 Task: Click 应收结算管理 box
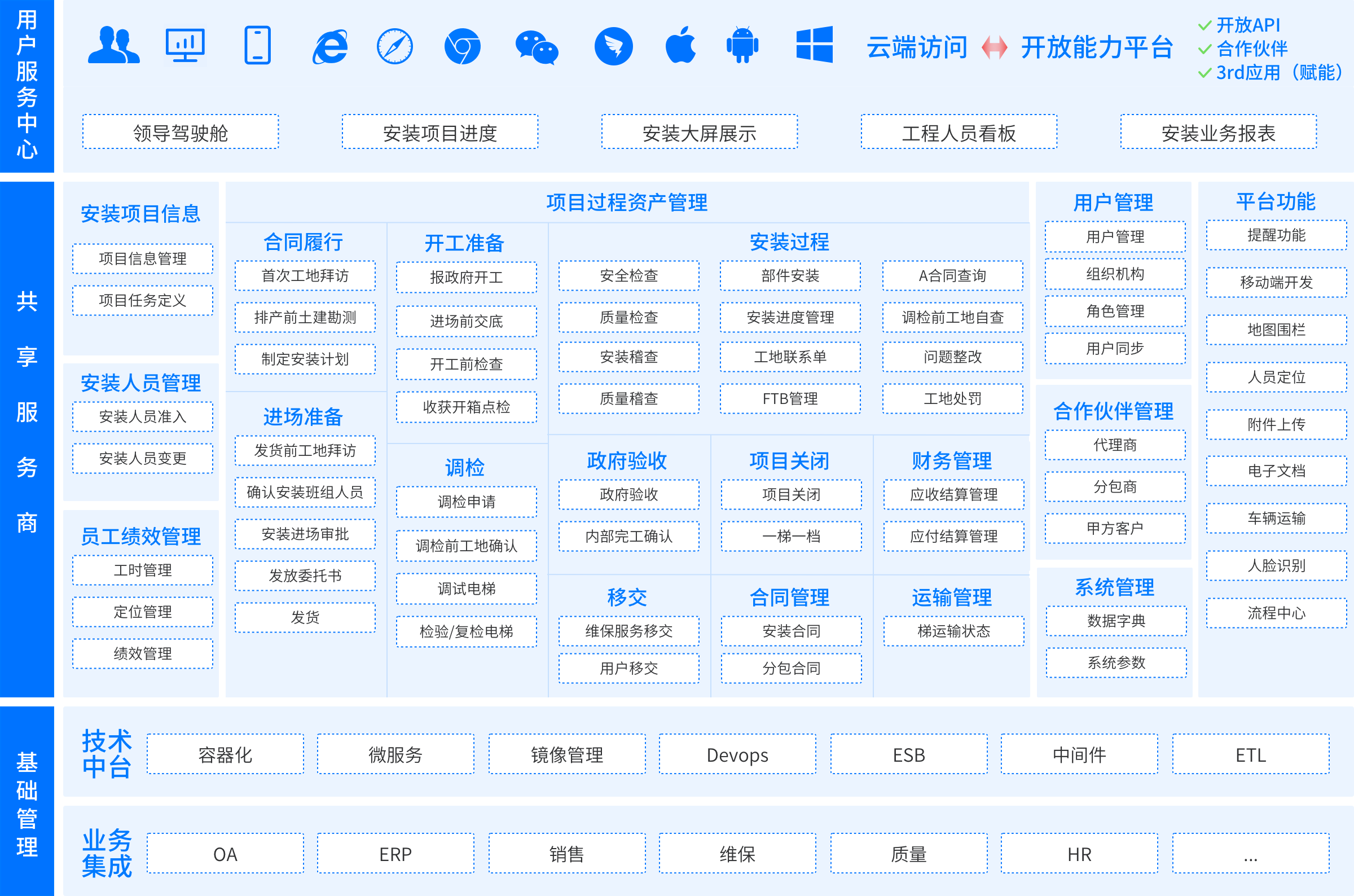tap(954, 495)
